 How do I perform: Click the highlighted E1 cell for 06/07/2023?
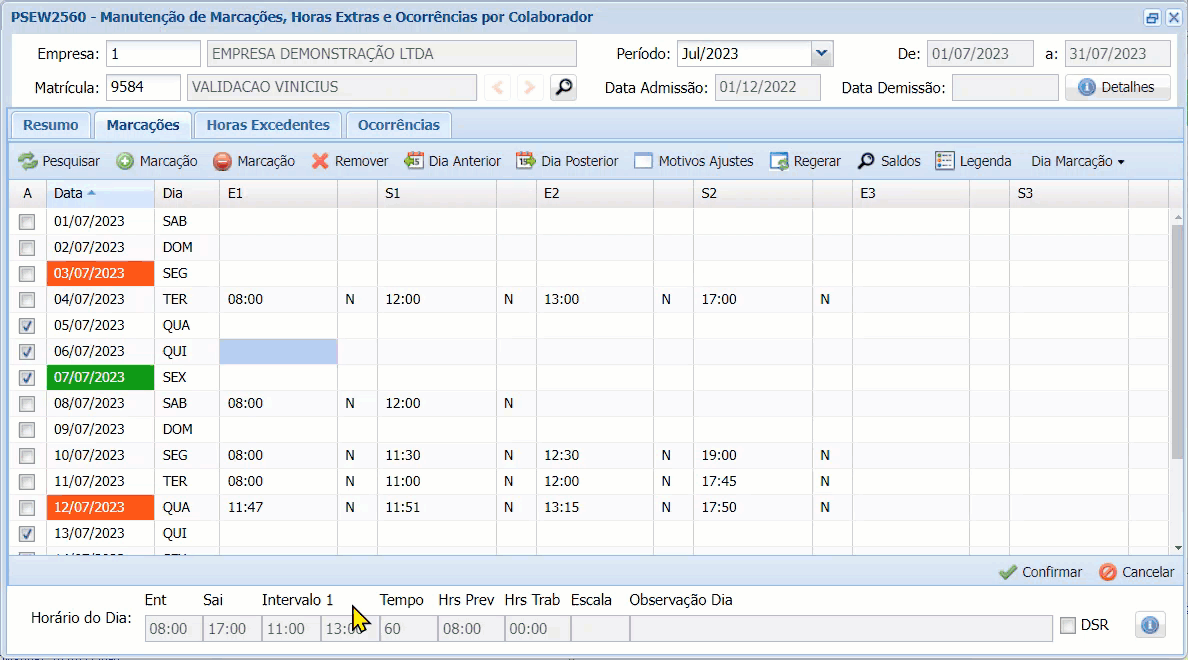click(278, 352)
